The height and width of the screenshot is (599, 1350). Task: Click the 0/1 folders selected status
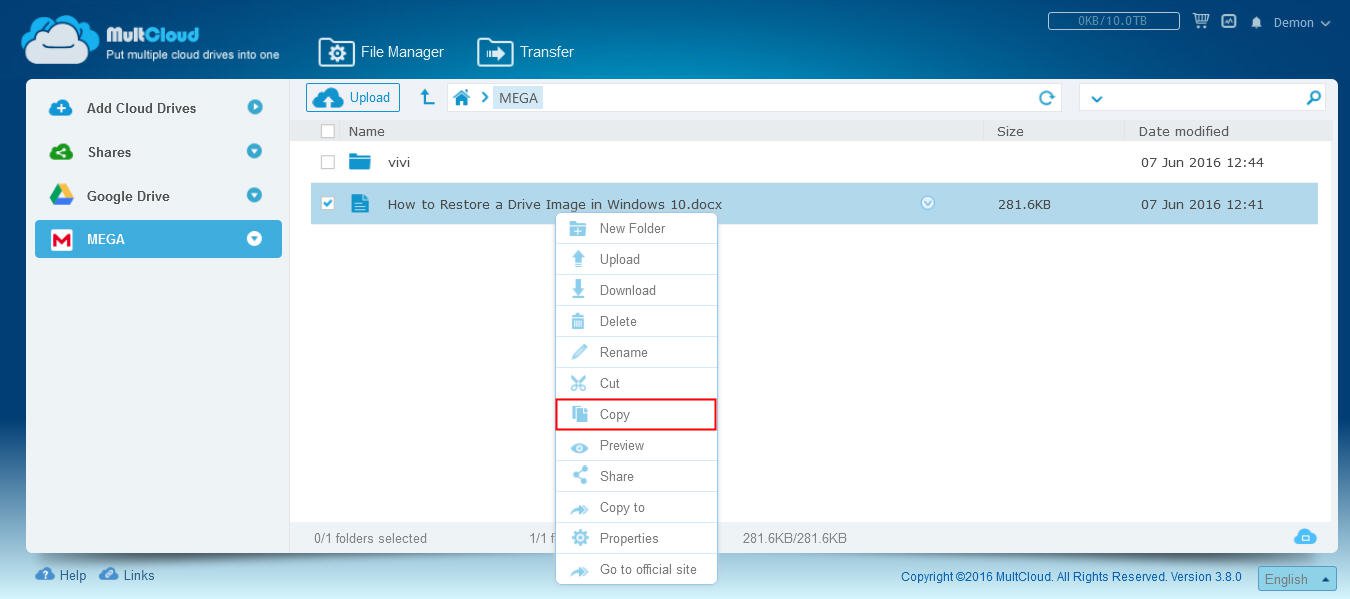click(x=370, y=538)
